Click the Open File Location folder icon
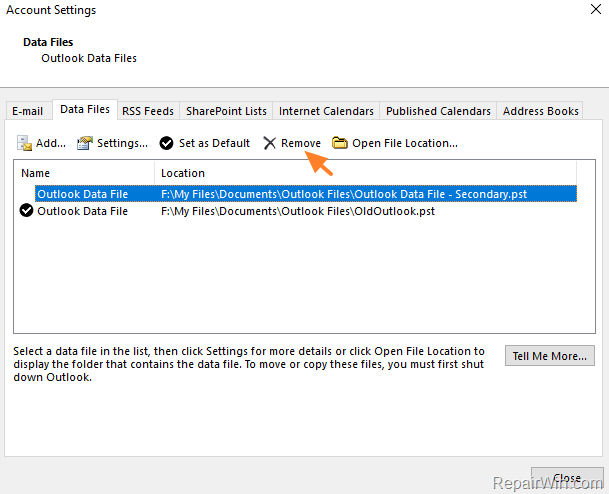The height and width of the screenshot is (494, 609). [340, 143]
